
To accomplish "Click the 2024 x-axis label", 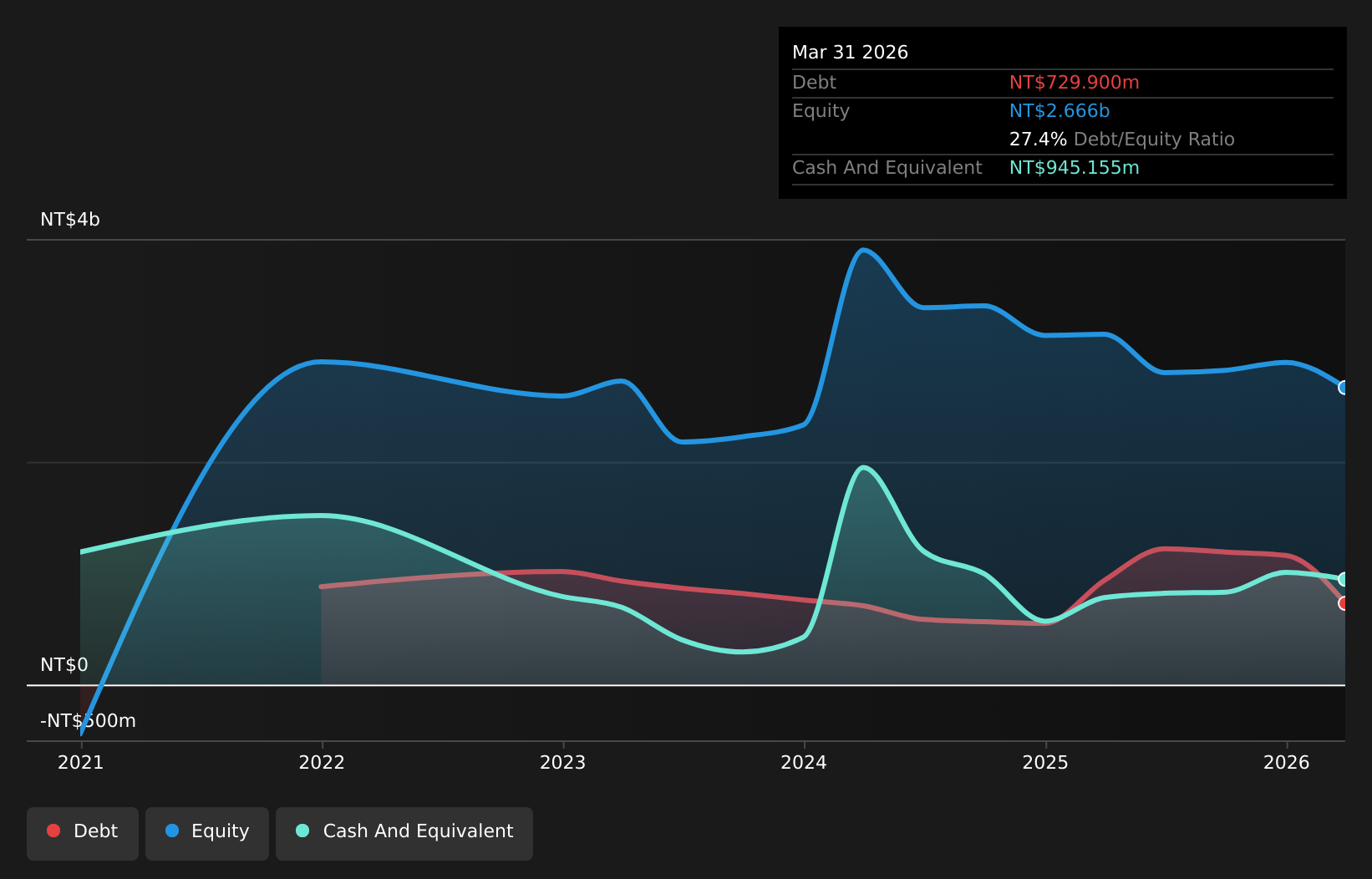I will coord(804,762).
